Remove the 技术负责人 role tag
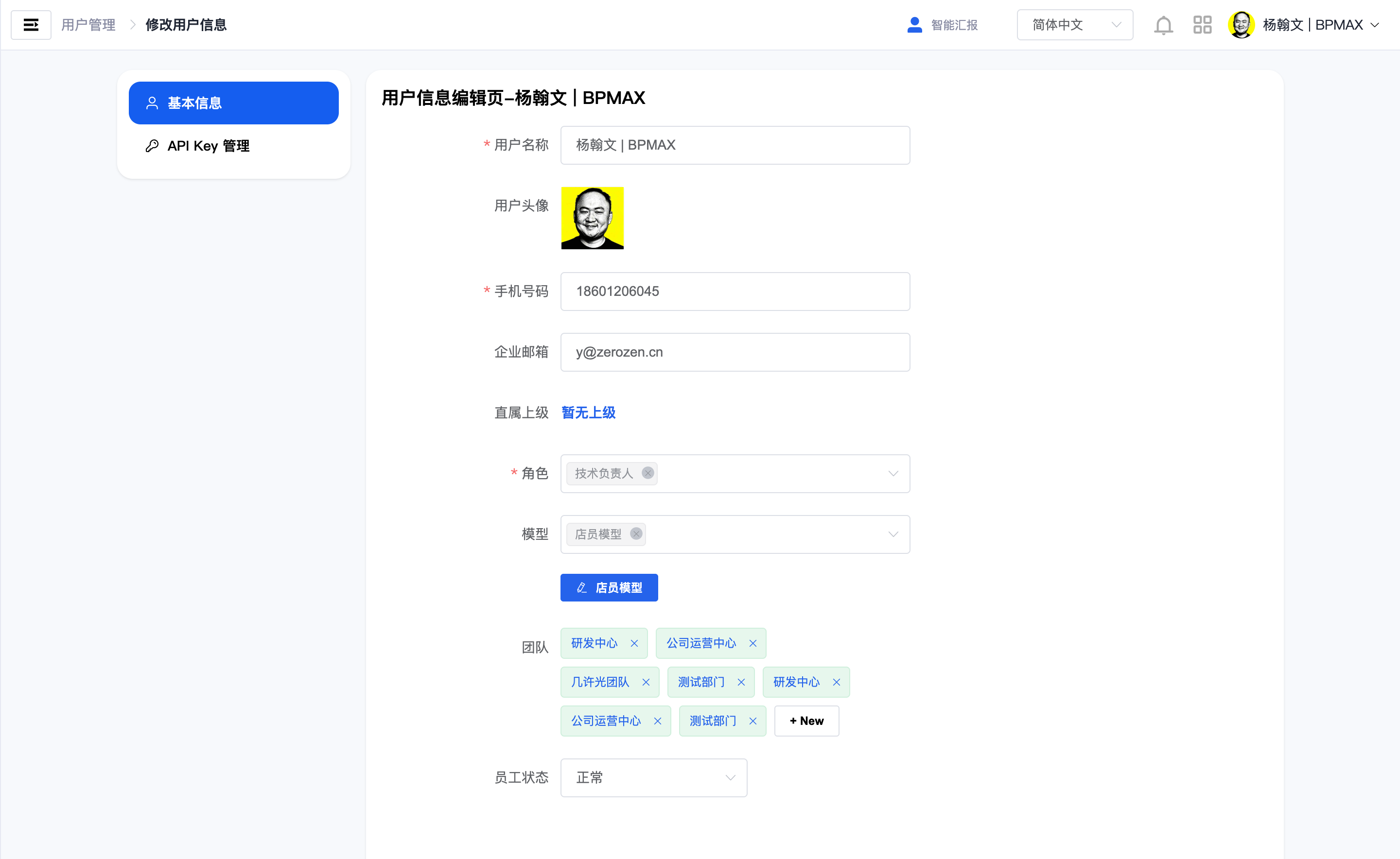Viewport: 1400px width, 859px height. [647, 473]
